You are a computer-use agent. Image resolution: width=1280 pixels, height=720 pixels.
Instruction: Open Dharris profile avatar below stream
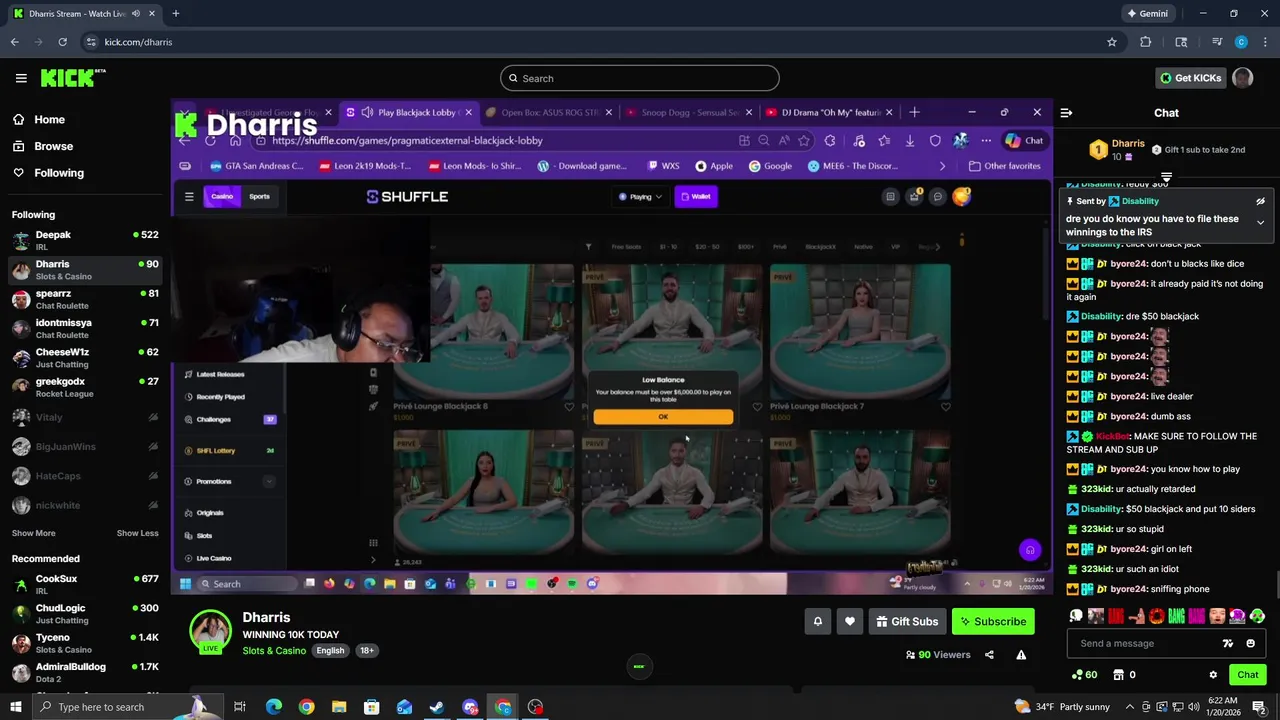(210, 632)
